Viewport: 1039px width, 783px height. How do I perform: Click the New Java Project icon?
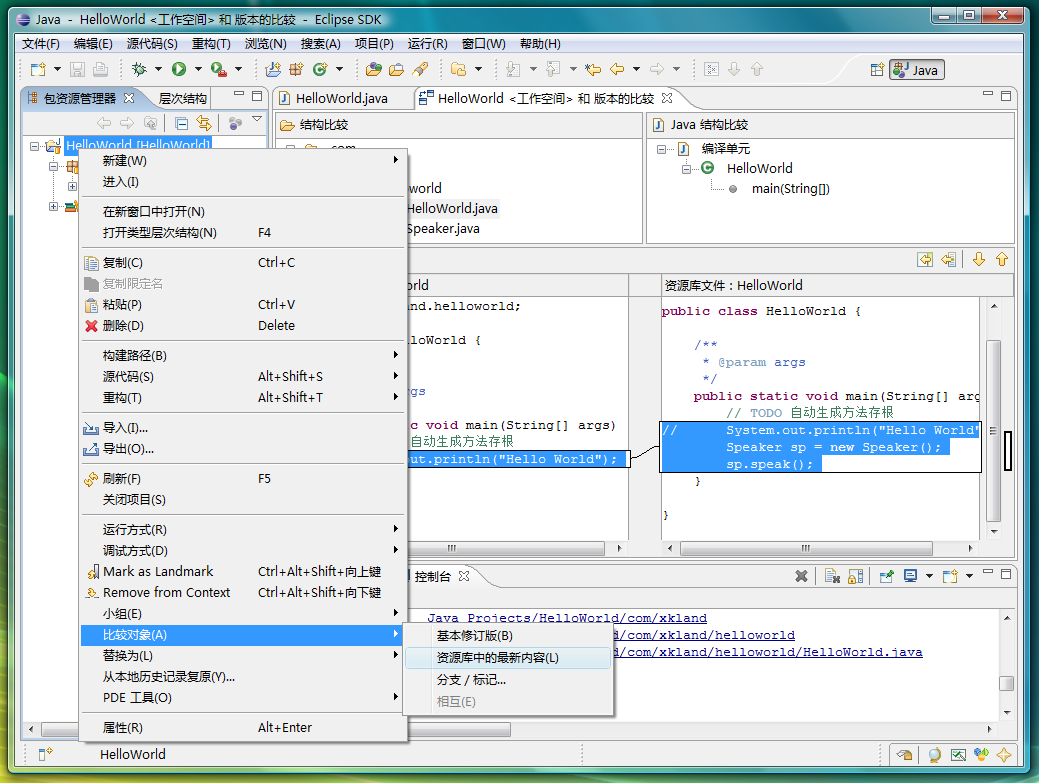pyautogui.click(x=273, y=69)
